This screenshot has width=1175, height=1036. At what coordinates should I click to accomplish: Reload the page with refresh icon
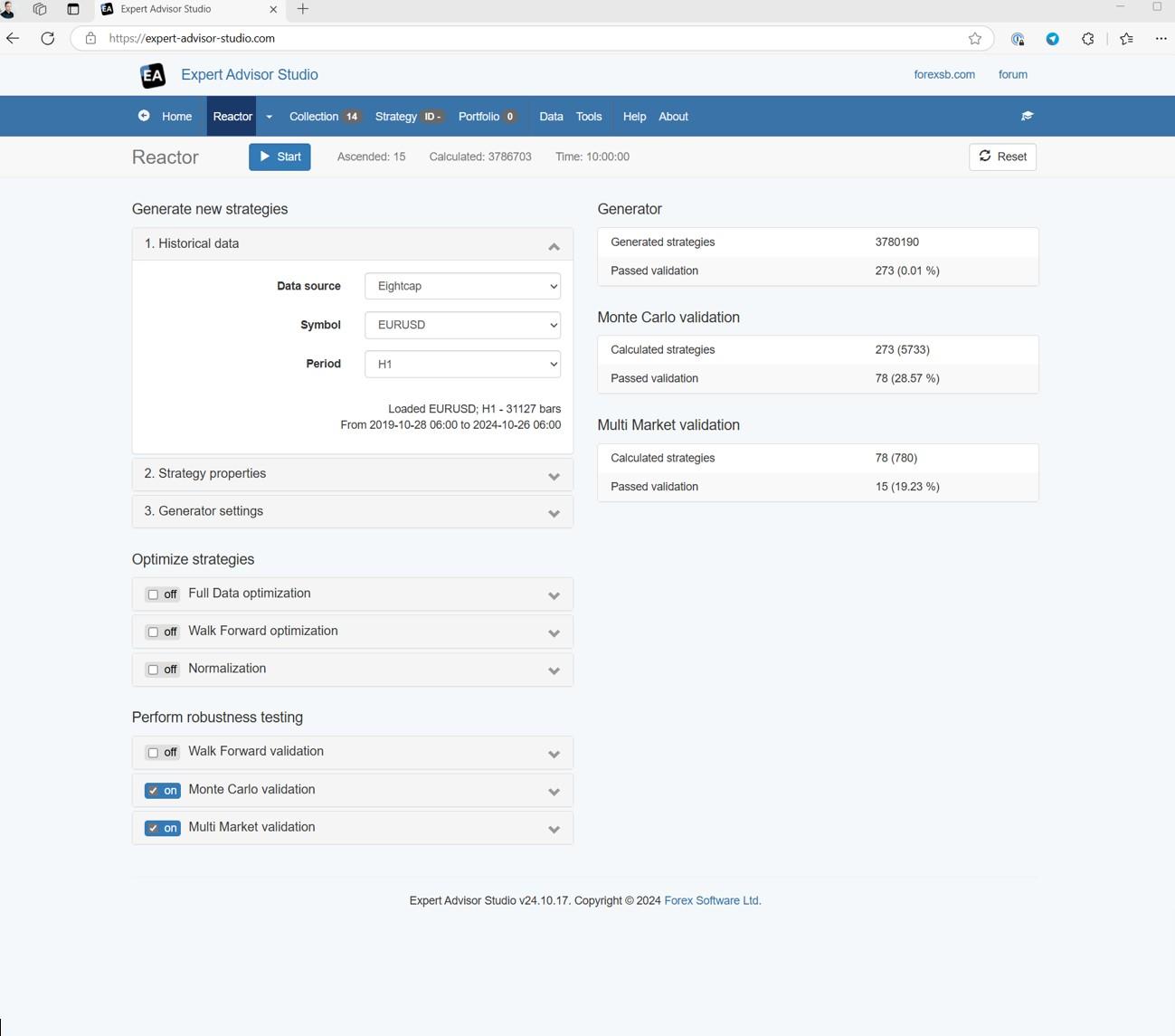click(48, 38)
